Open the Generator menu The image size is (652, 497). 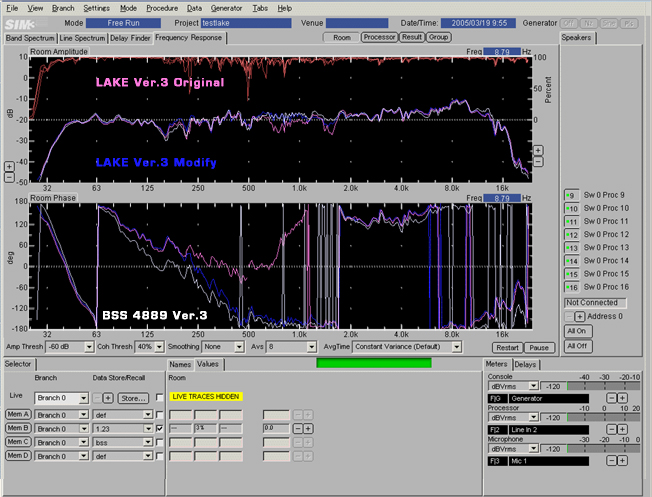point(226,8)
